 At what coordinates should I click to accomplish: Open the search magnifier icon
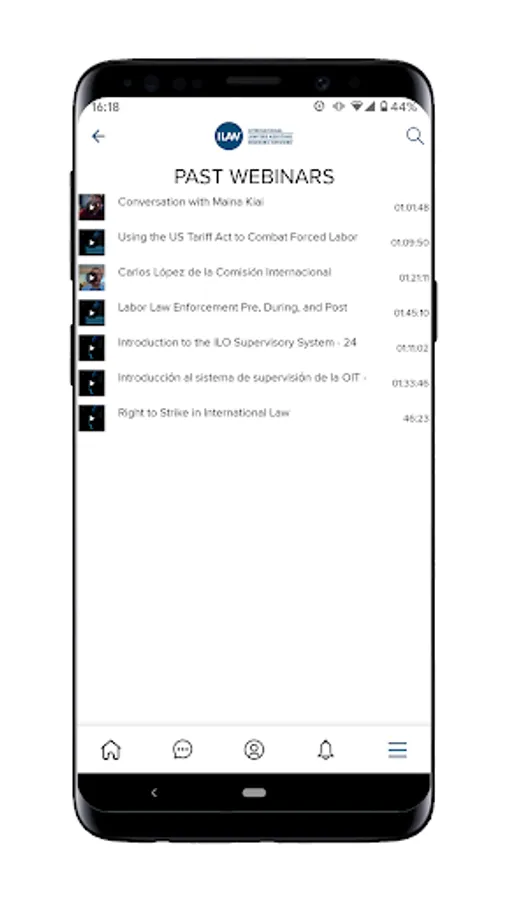415,136
